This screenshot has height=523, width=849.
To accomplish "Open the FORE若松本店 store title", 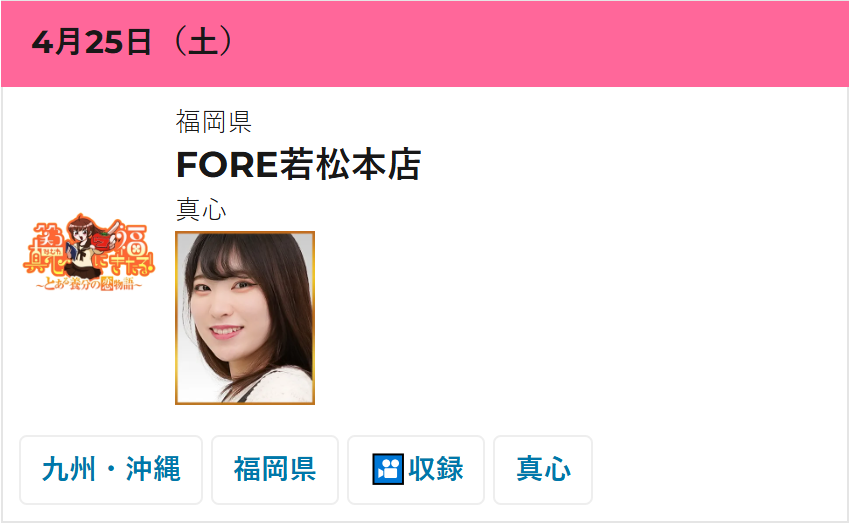I will [298, 165].
